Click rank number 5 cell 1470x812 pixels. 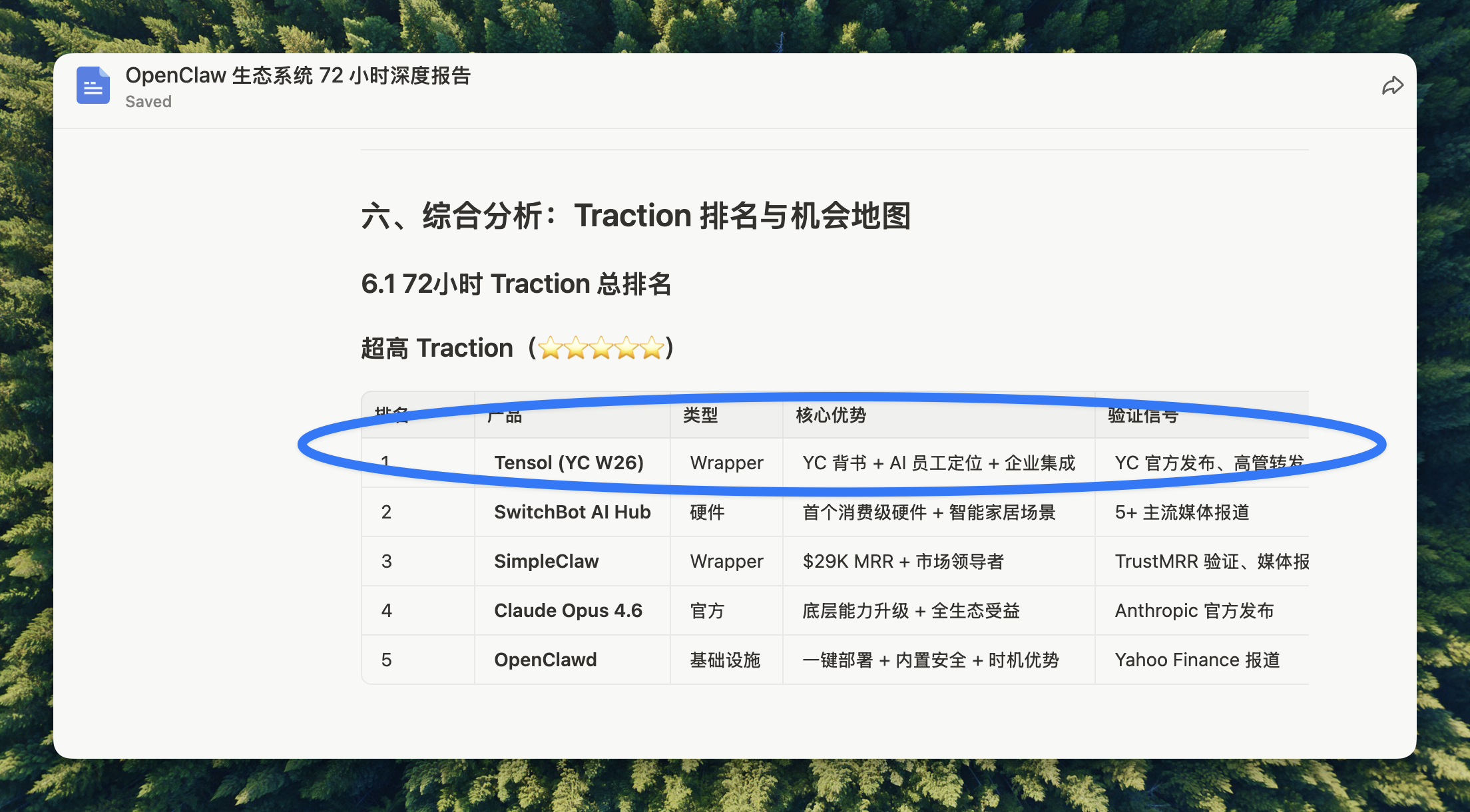click(x=386, y=660)
